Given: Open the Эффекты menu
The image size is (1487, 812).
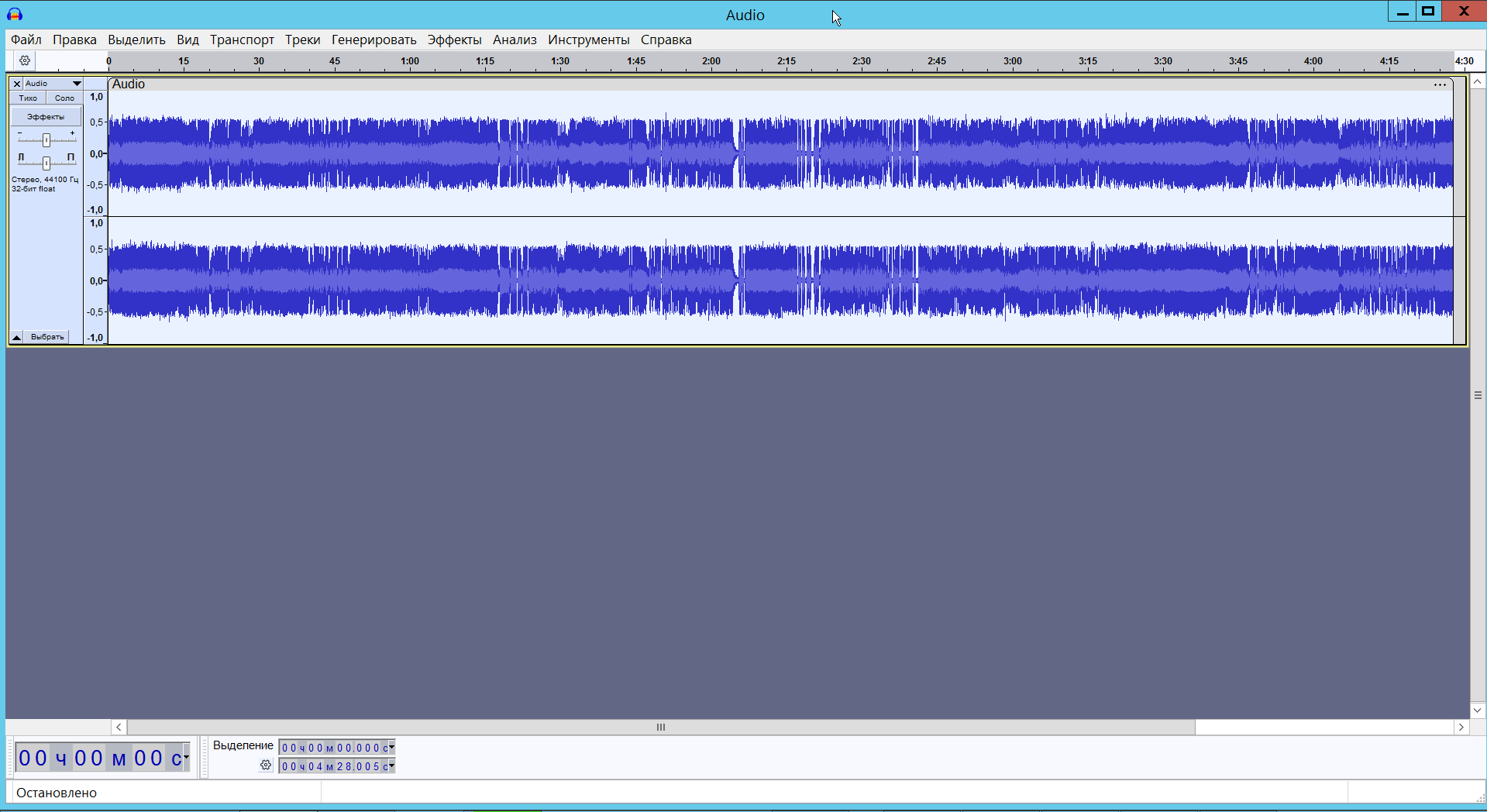Looking at the screenshot, I should [454, 40].
